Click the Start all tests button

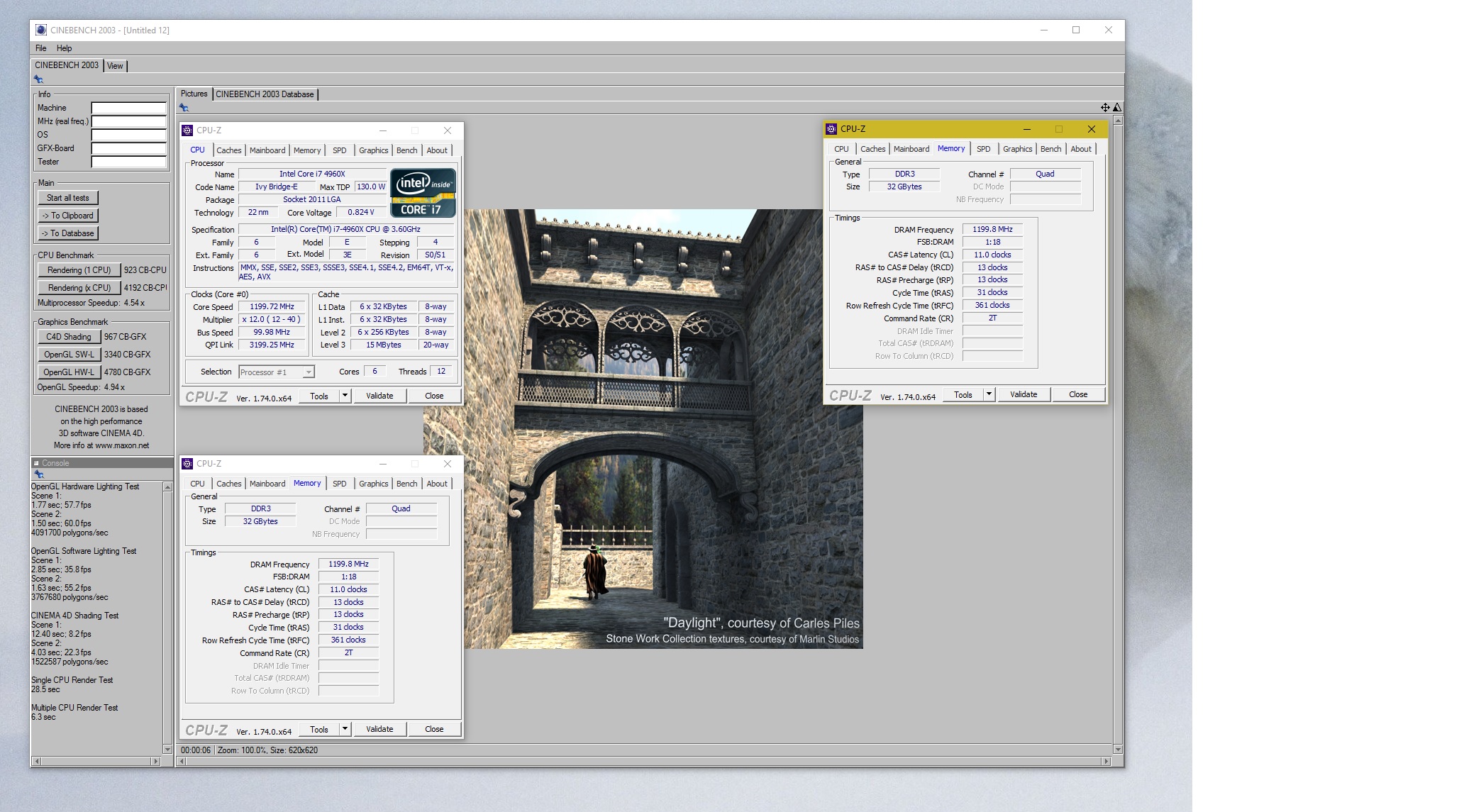click(68, 198)
